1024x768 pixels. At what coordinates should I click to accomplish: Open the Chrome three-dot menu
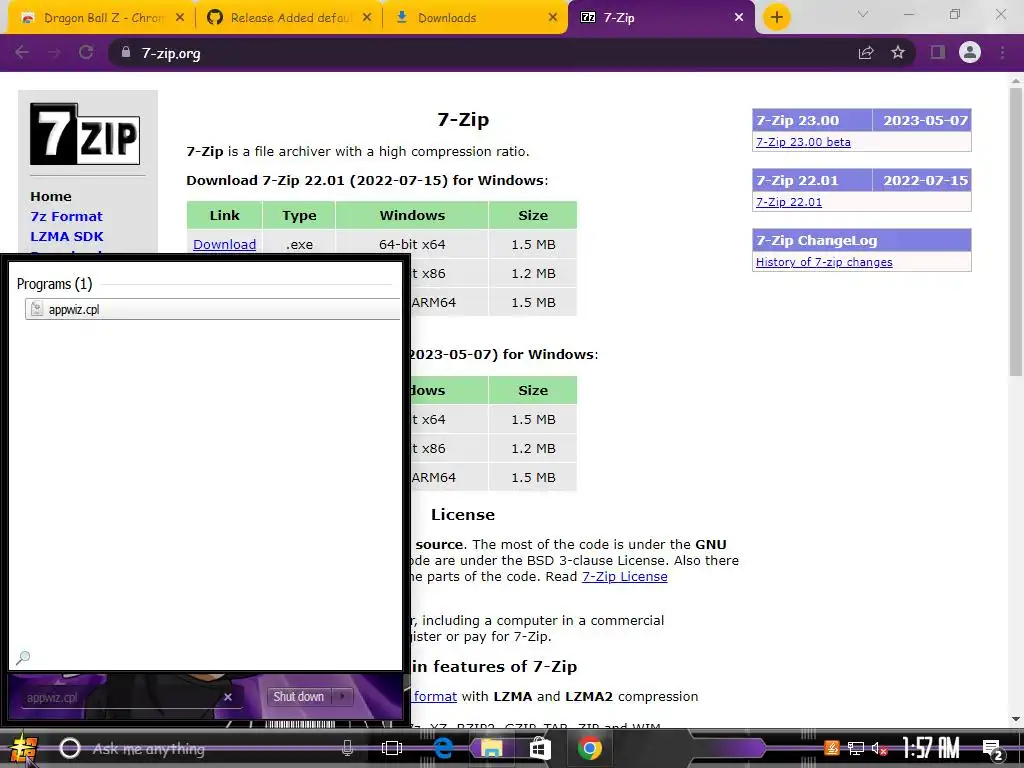[1002, 52]
